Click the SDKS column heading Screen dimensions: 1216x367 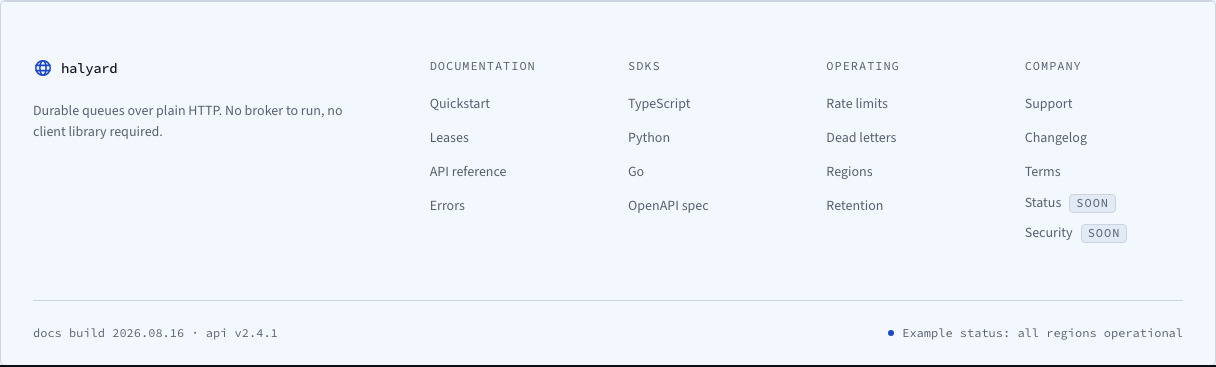644,66
